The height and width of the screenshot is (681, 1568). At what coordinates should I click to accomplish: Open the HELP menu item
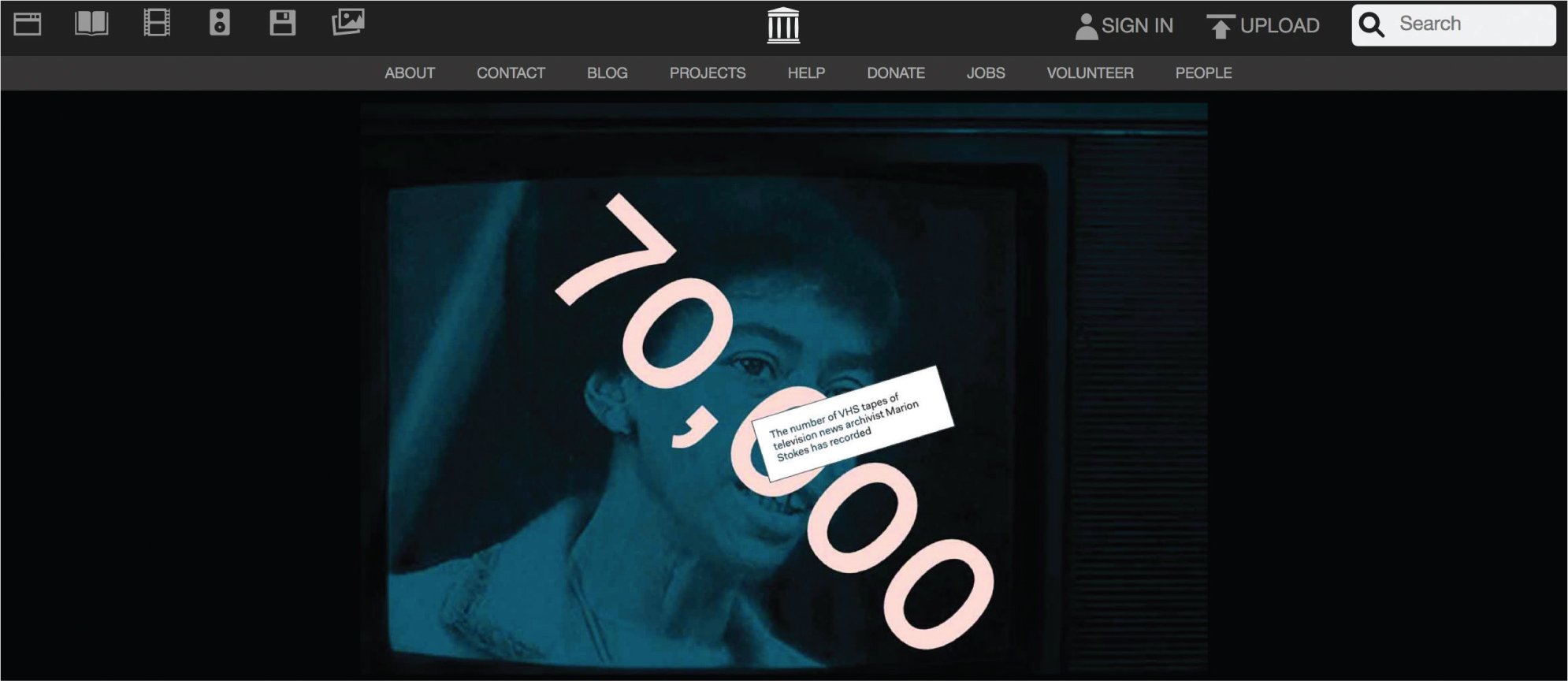[x=806, y=73]
